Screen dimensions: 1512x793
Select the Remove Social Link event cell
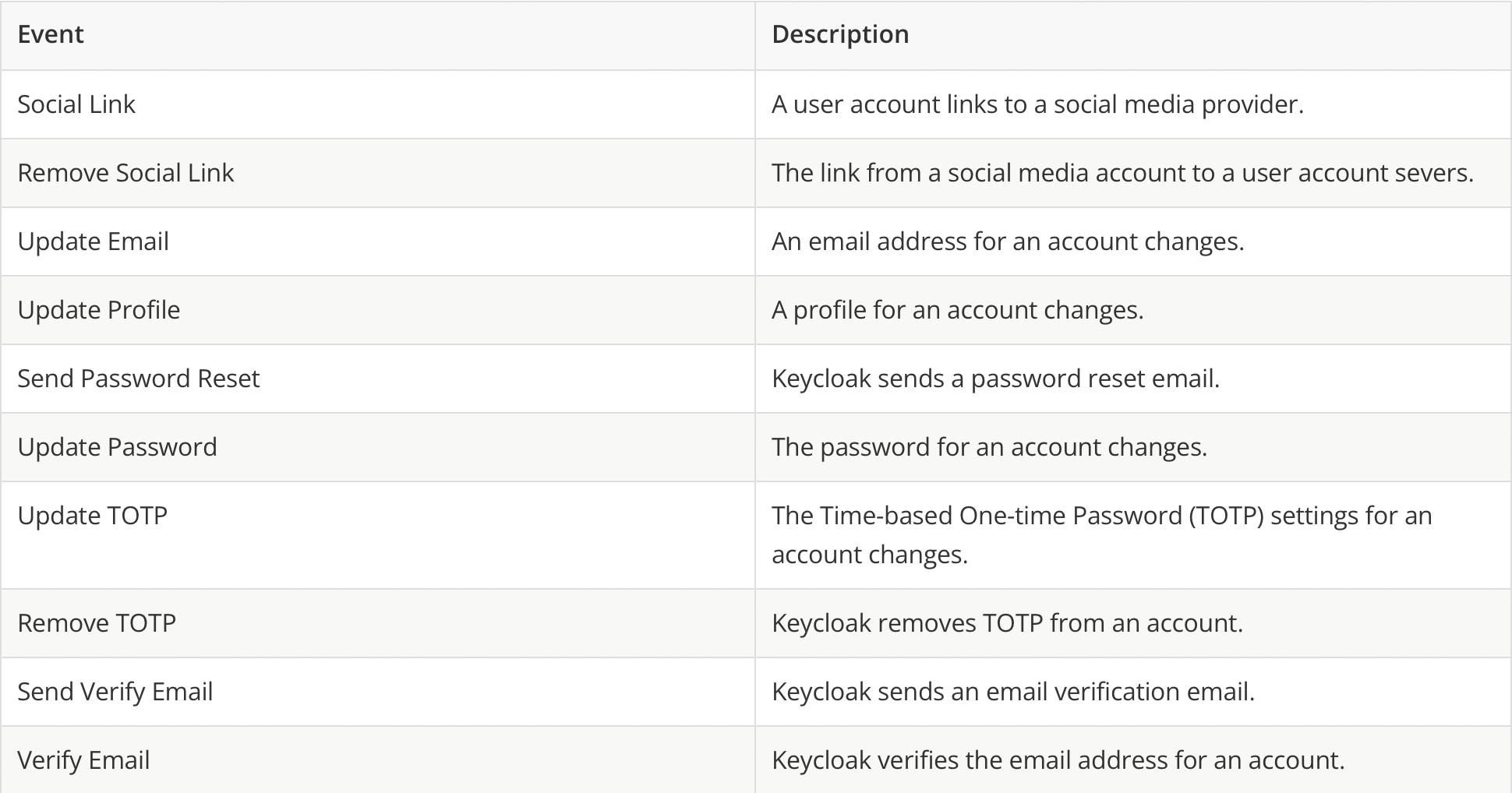coord(378,173)
